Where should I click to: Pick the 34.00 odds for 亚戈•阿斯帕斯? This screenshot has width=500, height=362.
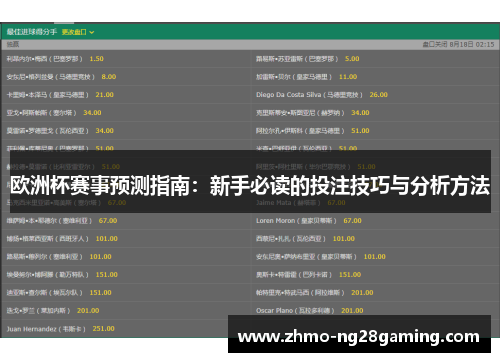pyautogui.click(x=92, y=113)
